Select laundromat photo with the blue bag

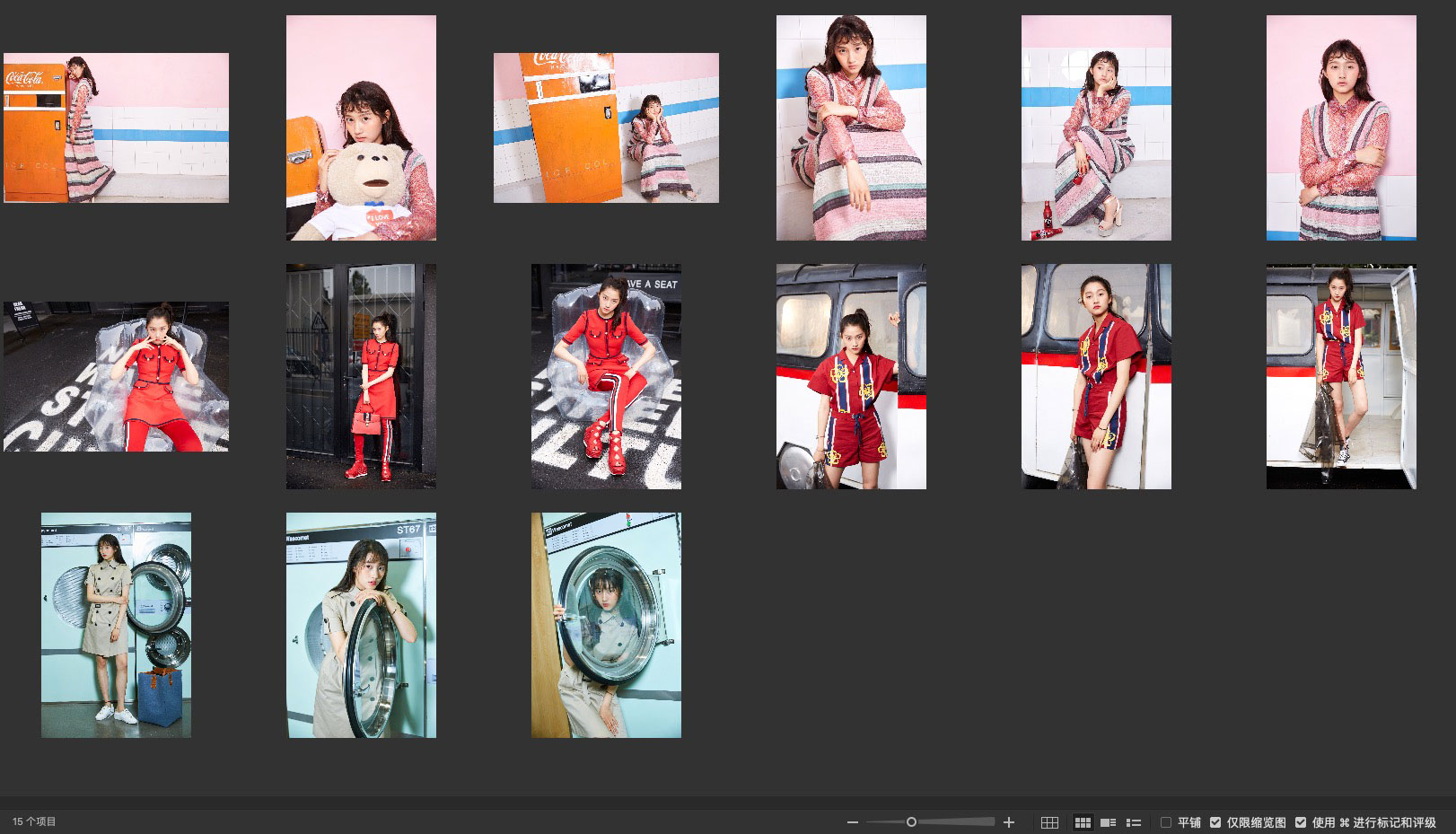(x=116, y=625)
